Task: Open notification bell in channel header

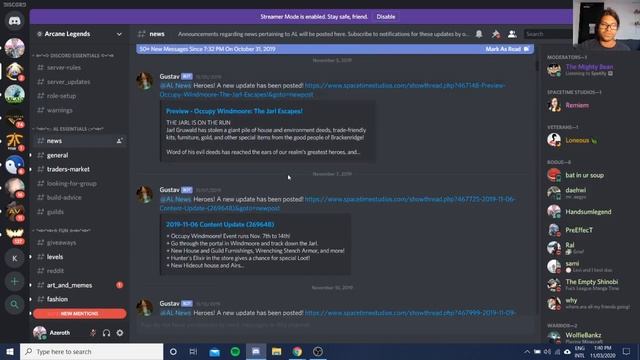Action: coord(479,34)
